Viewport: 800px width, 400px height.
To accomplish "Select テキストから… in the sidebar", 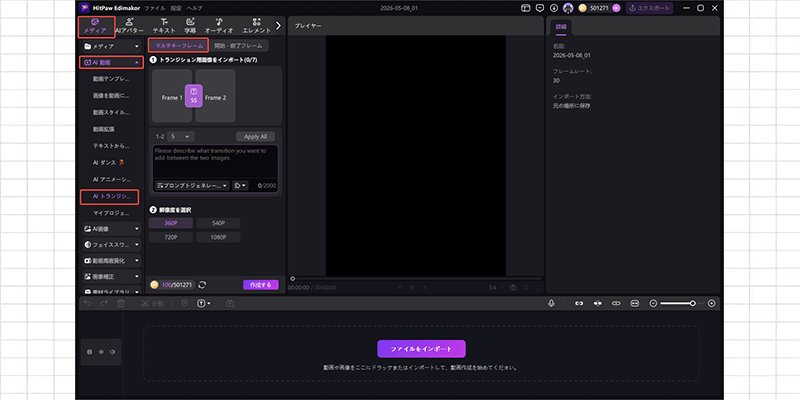I will click(111, 146).
